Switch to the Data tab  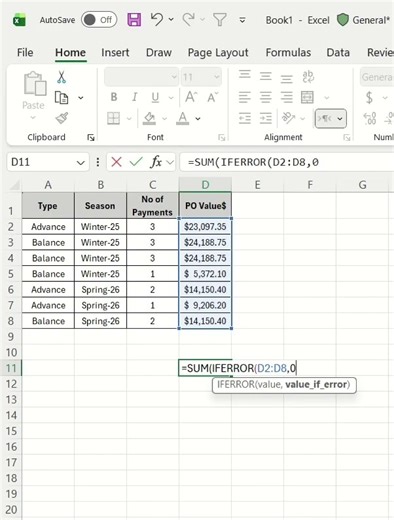pos(338,52)
